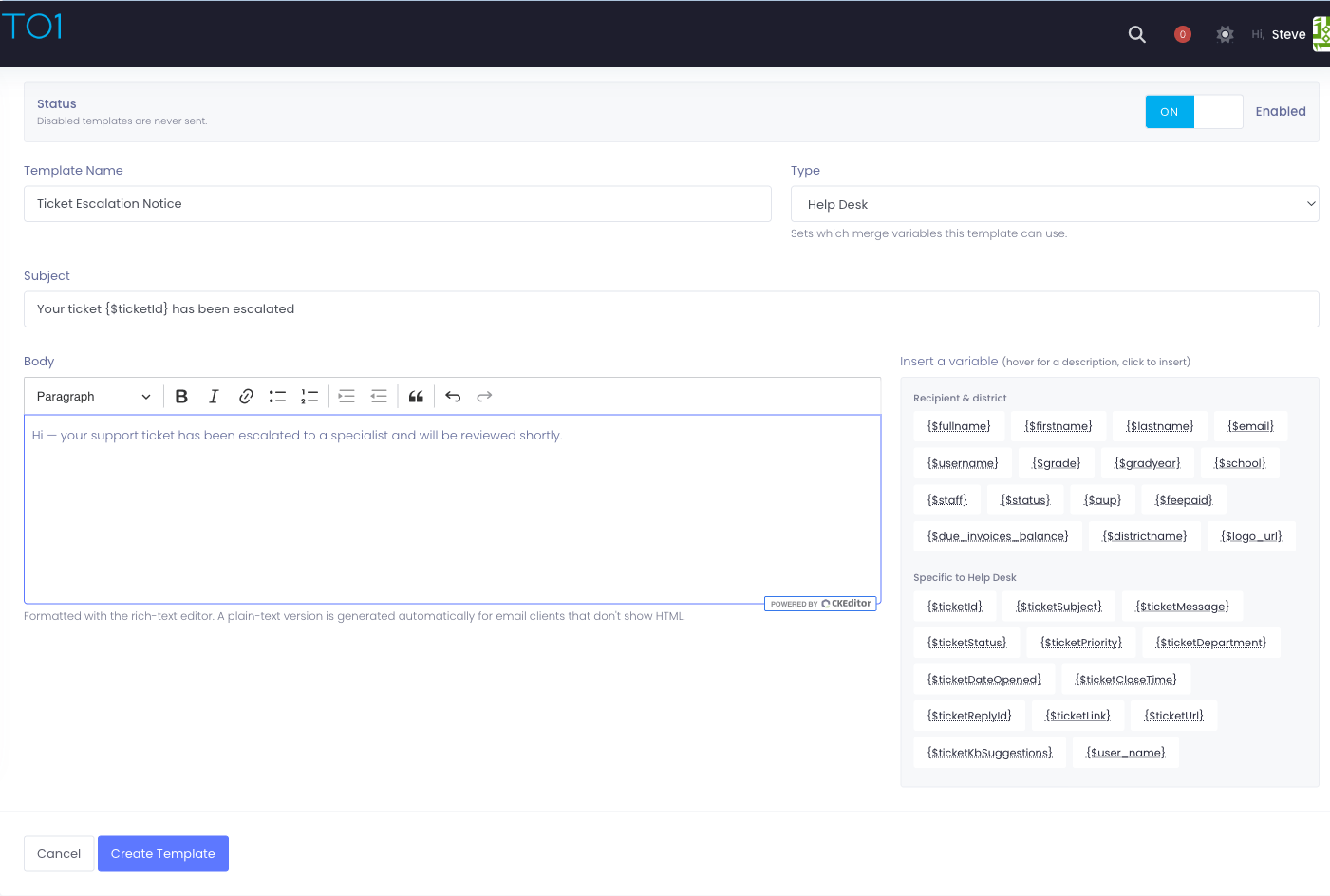The height and width of the screenshot is (896, 1330).
Task: Insert the {$ticketPriority} variable
Action: pyautogui.click(x=1081, y=643)
